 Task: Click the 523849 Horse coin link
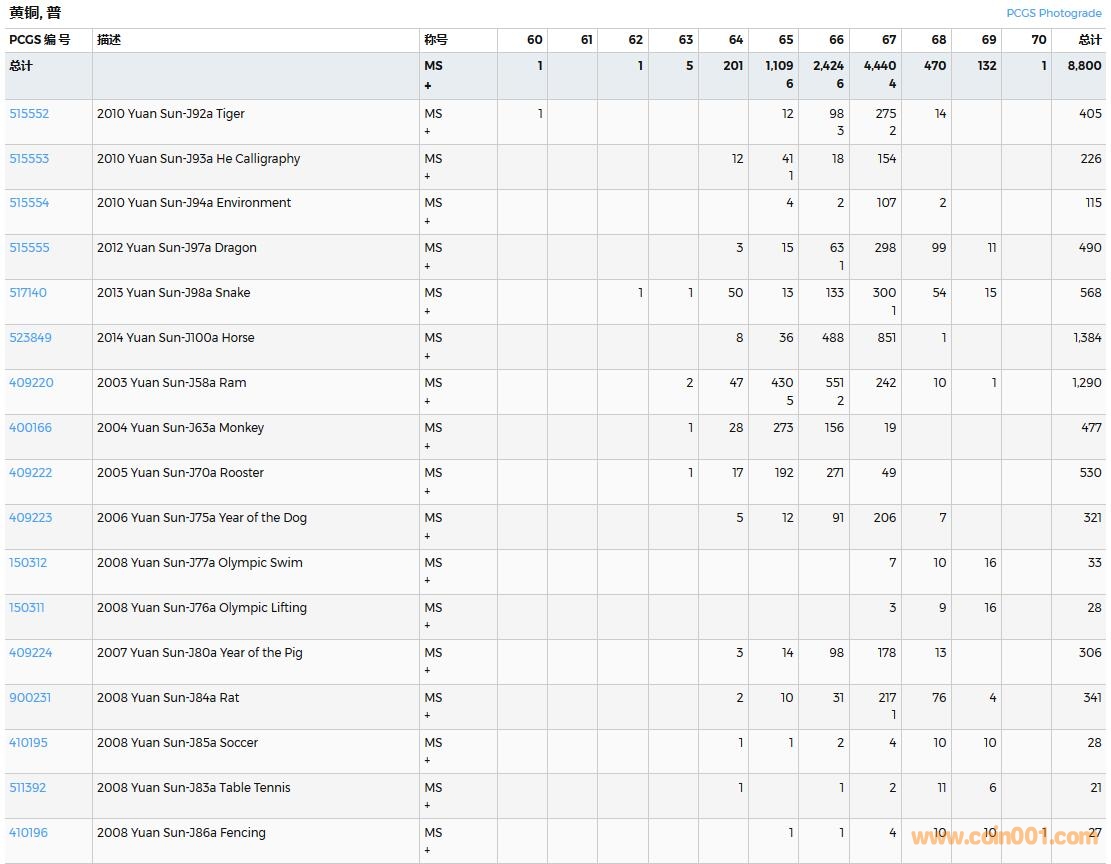click(30, 338)
